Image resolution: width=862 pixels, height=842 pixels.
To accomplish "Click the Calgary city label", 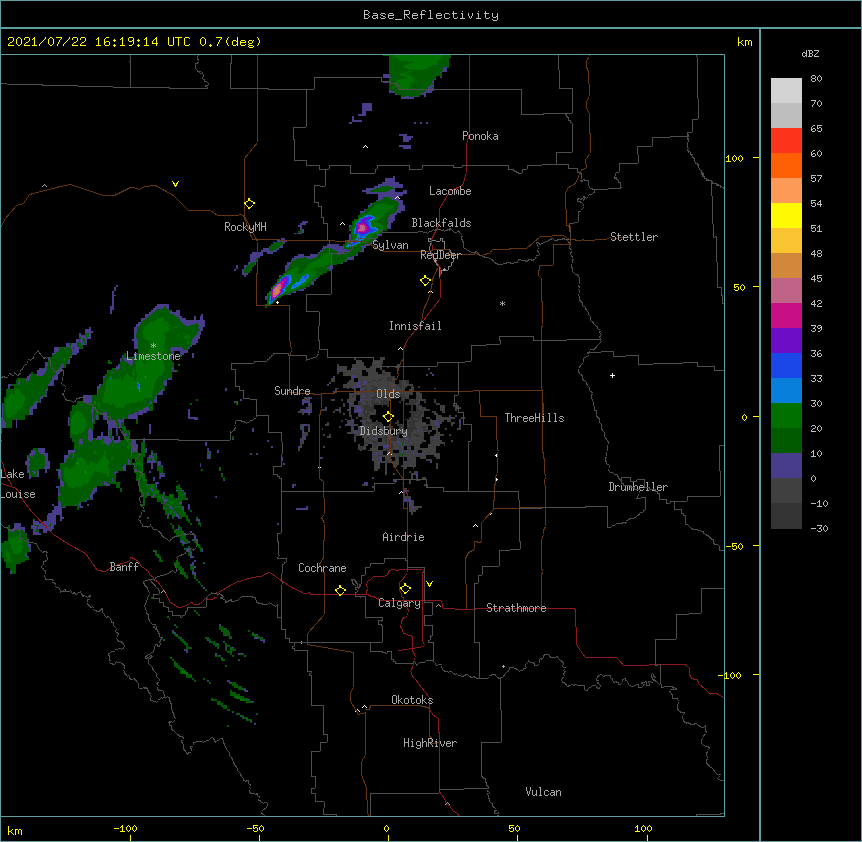I will 399,603.
